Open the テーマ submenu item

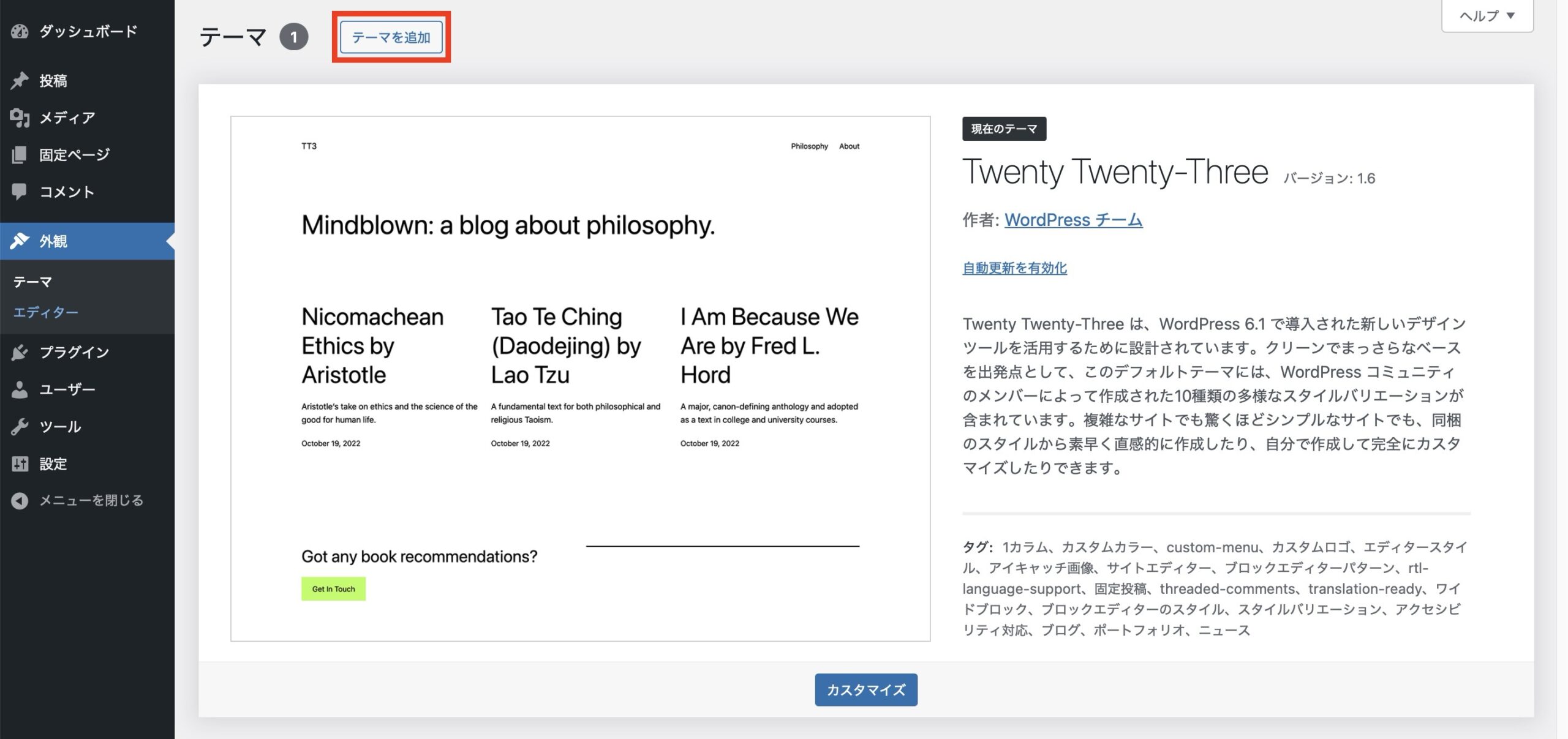pyautogui.click(x=32, y=282)
